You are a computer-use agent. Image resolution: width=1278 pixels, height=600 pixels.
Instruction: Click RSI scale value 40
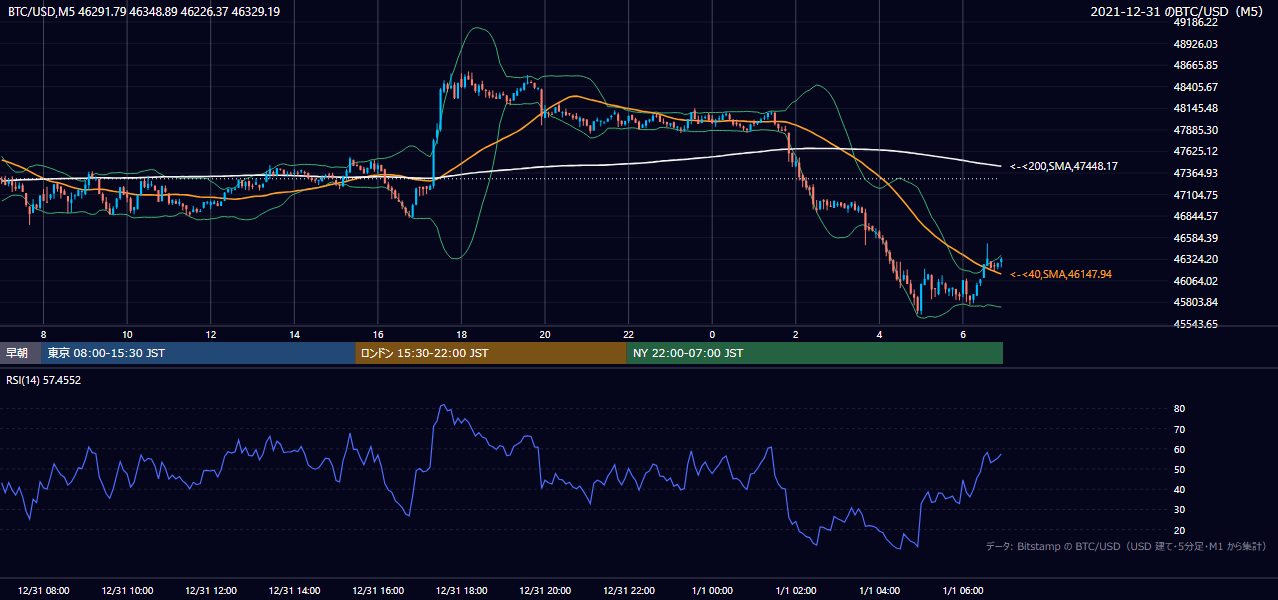click(x=1179, y=489)
